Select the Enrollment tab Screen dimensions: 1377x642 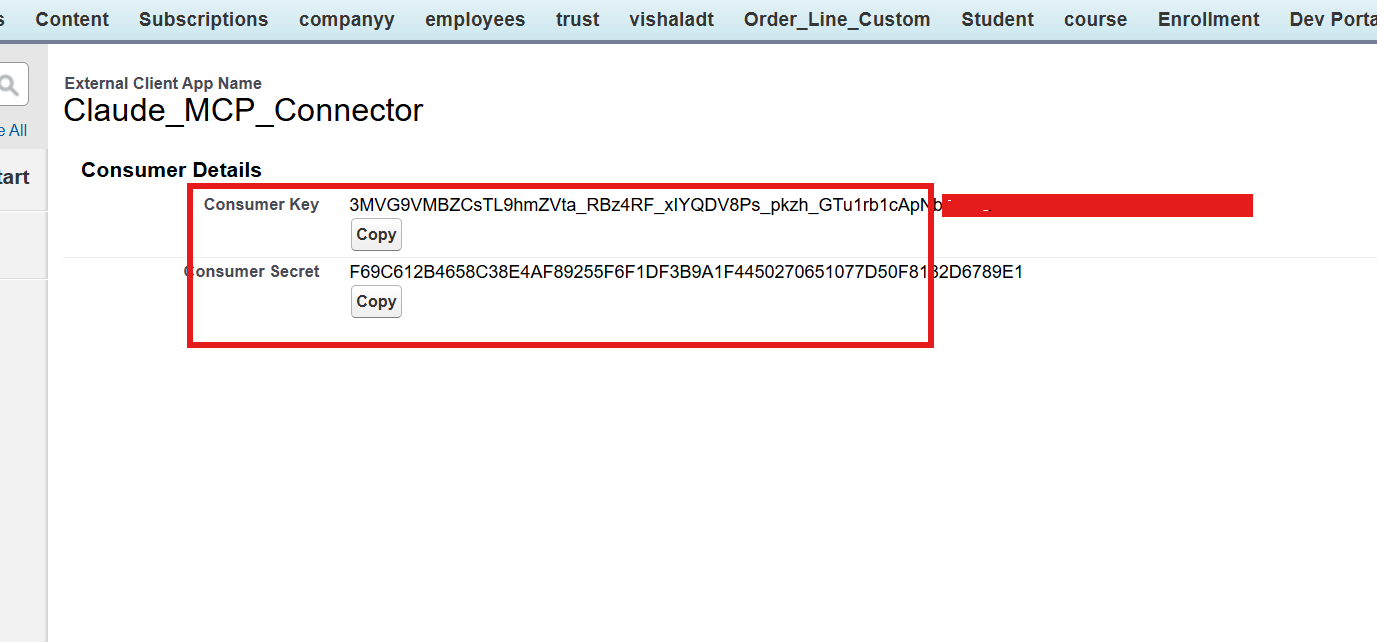(1209, 20)
